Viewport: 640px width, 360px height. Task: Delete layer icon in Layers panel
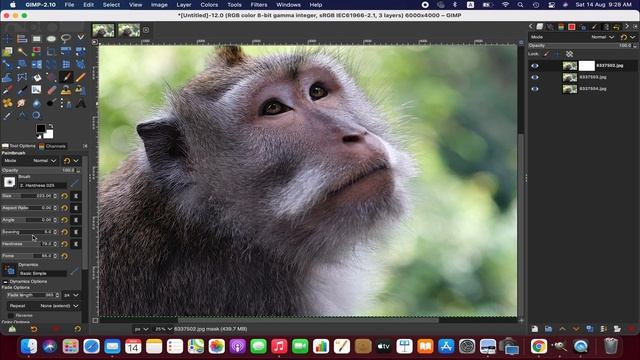[632, 329]
